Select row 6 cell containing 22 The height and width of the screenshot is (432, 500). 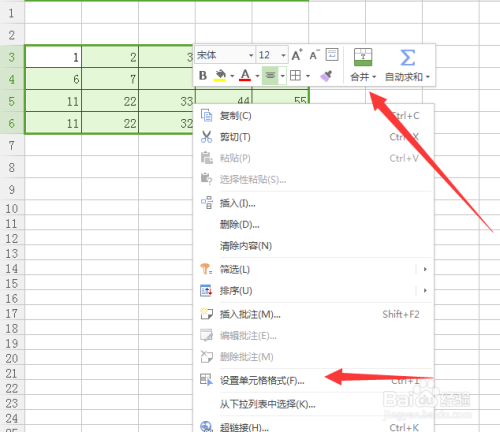tap(110, 123)
